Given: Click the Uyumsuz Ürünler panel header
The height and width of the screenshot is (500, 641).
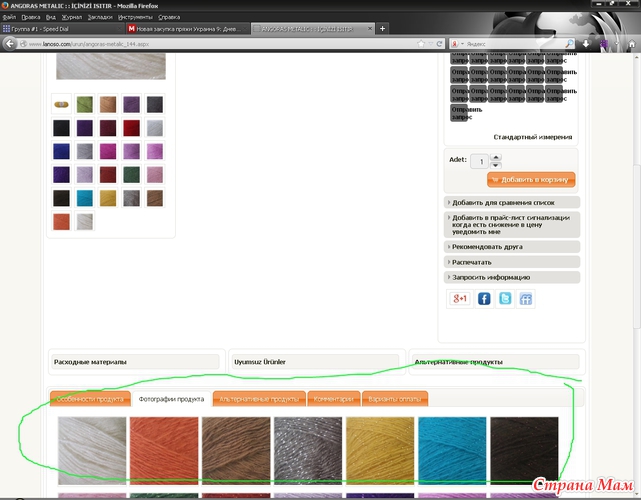Looking at the screenshot, I should click(x=314, y=362).
